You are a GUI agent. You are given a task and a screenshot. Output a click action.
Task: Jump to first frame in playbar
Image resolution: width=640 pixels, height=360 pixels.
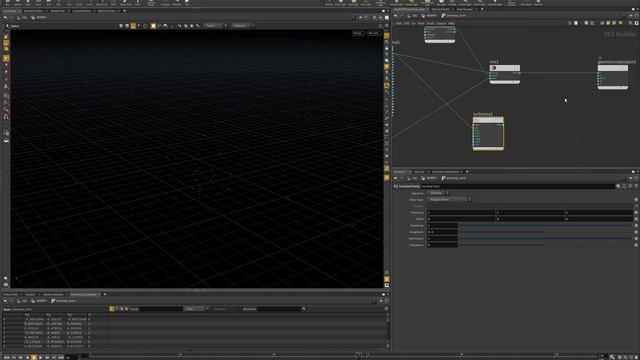pos(7,357)
